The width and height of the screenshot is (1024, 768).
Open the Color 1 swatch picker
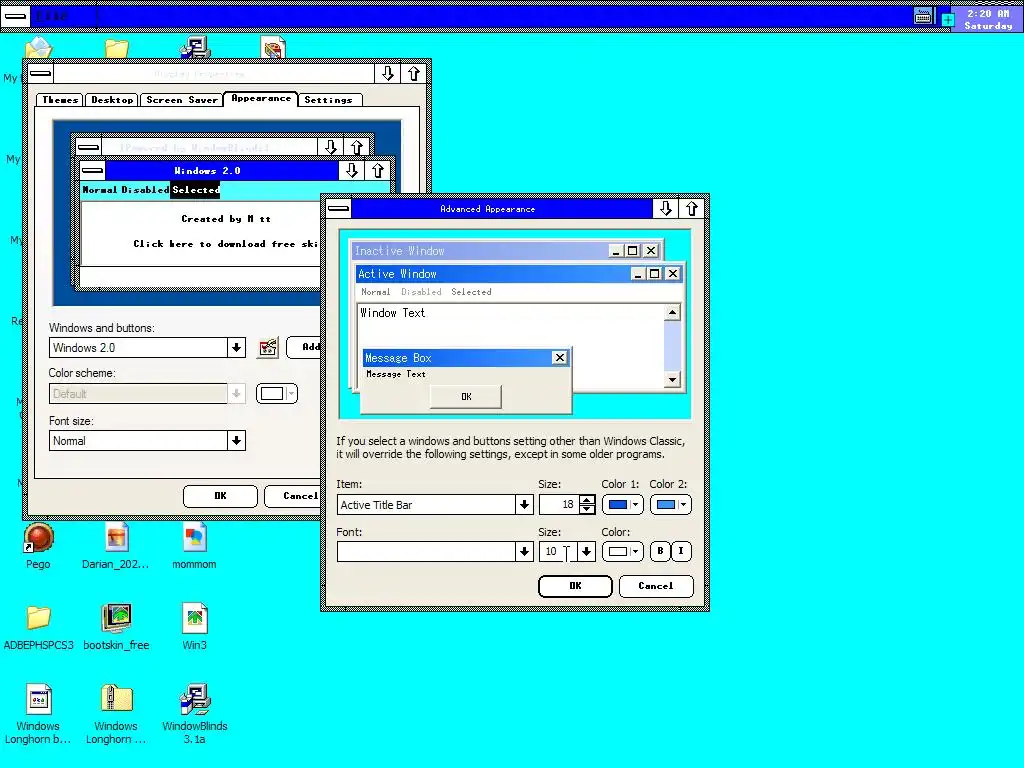pos(622,504)
